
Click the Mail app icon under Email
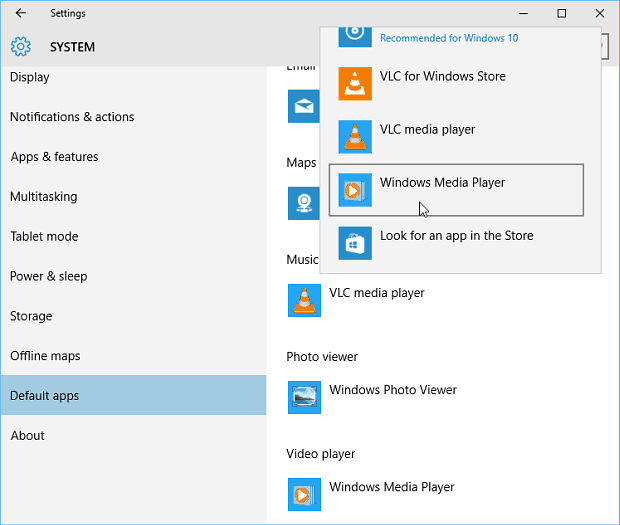pyautogui.click(x=304, y=106)
